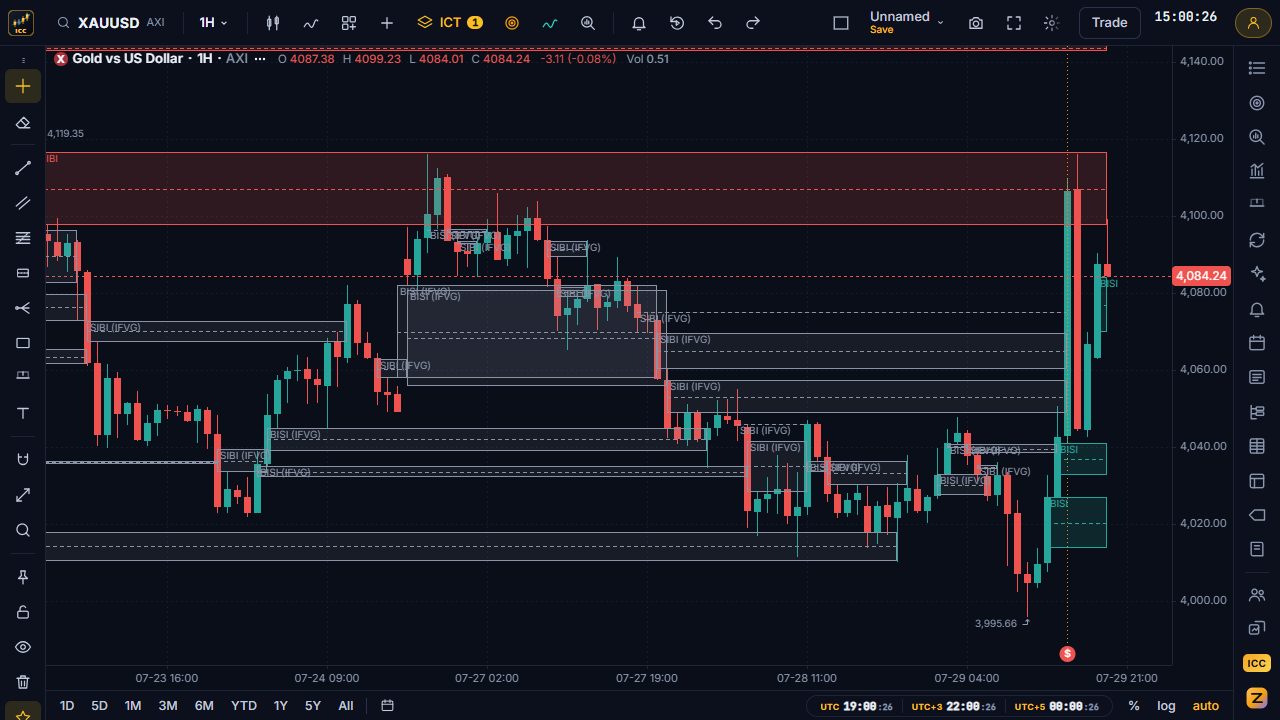Image resolution: width=1280 pixels, height=720 pixels.
Task: Set range to 1M
Action: 133,705
